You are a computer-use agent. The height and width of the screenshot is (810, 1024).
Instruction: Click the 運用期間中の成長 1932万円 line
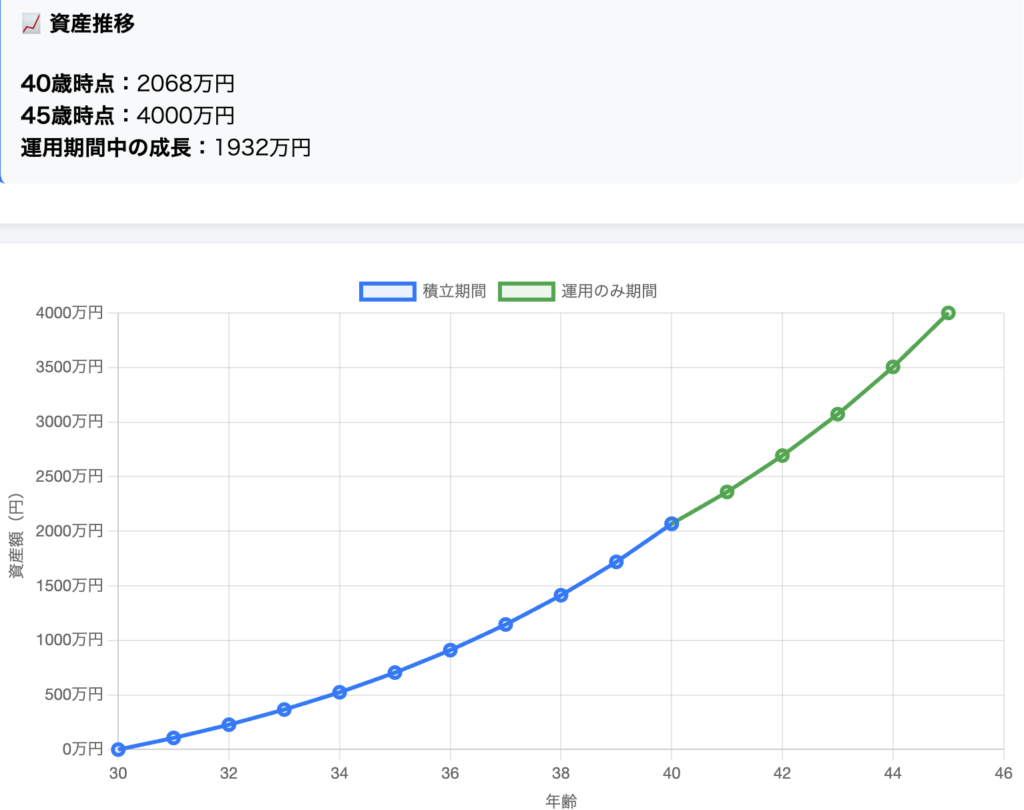click(166, 148)
